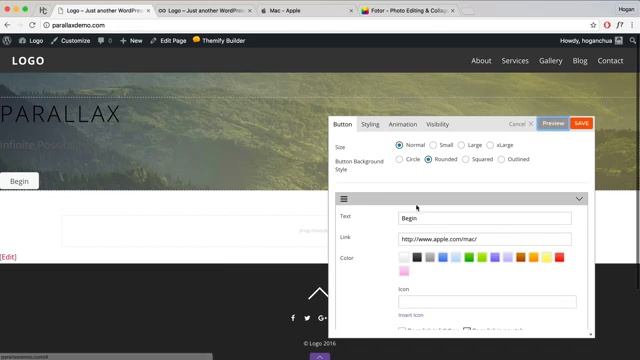The height and width of the screenshot is (360, 640).
Task: Open the Services nav link
Action: (515, 60)
